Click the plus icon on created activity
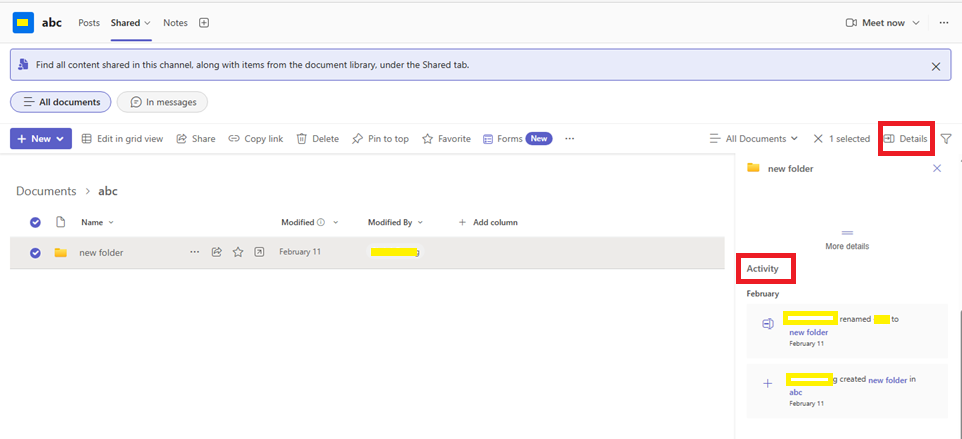Screen dimensions: 962x439 (767, 384)
